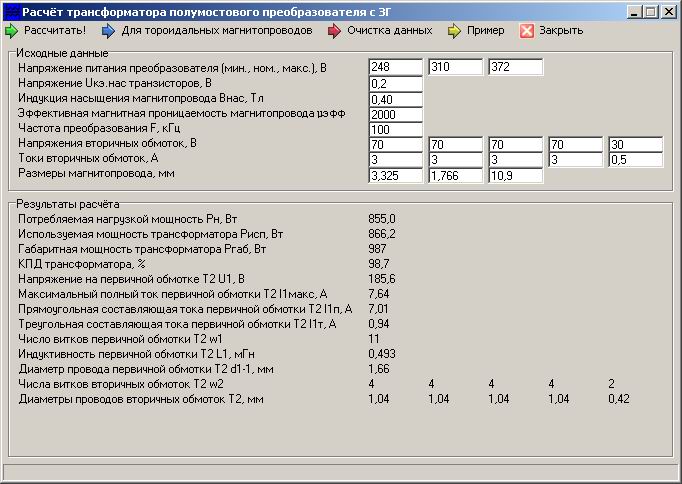Select the fifth secondary current field 0,5

click(635, 160)
